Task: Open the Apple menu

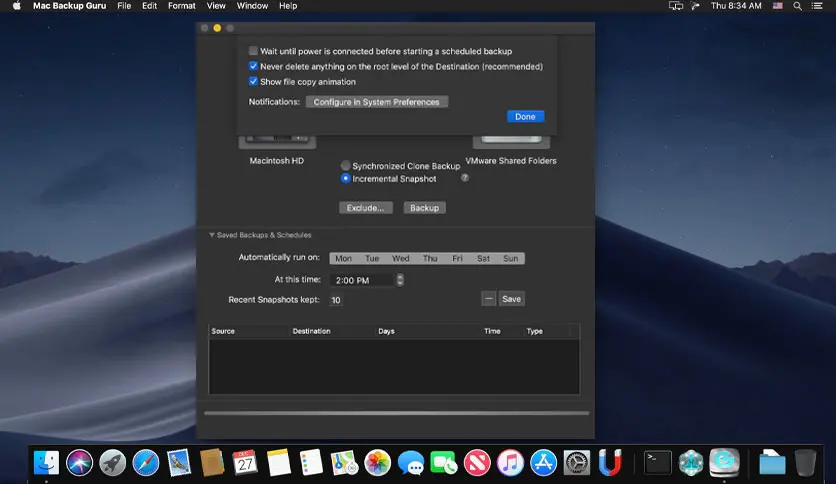Action: click(17, 6)
